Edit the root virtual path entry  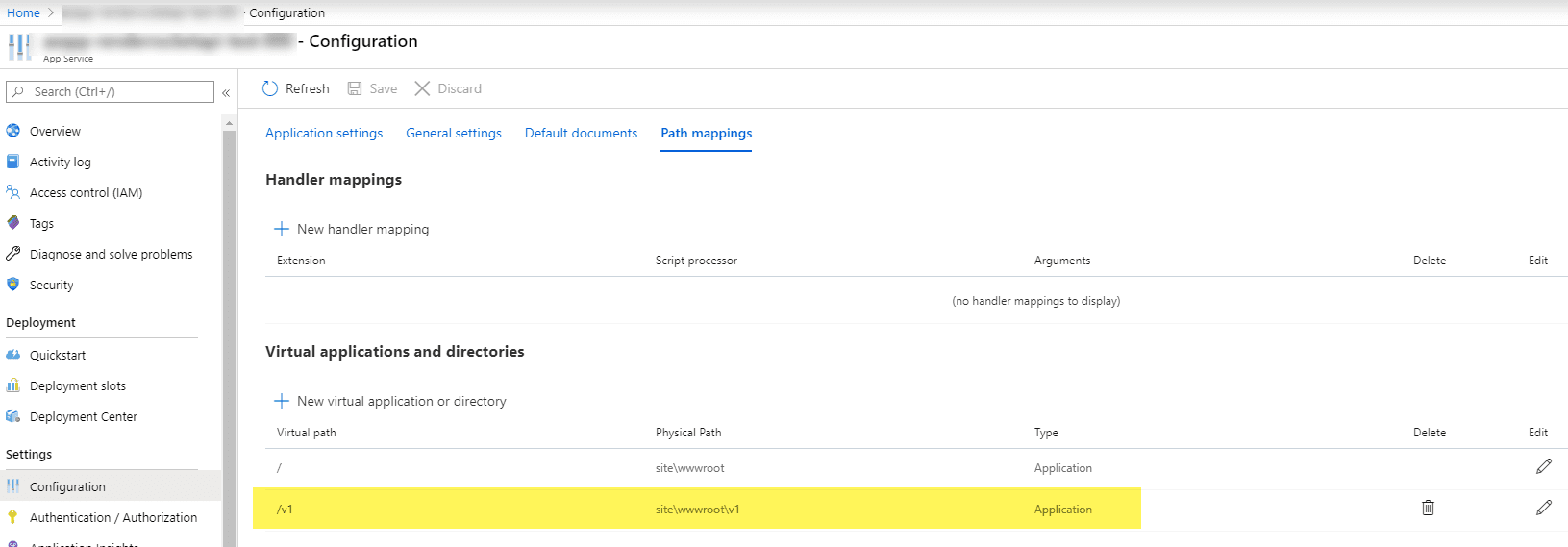pyautogui.click(x=1543, y=467)
